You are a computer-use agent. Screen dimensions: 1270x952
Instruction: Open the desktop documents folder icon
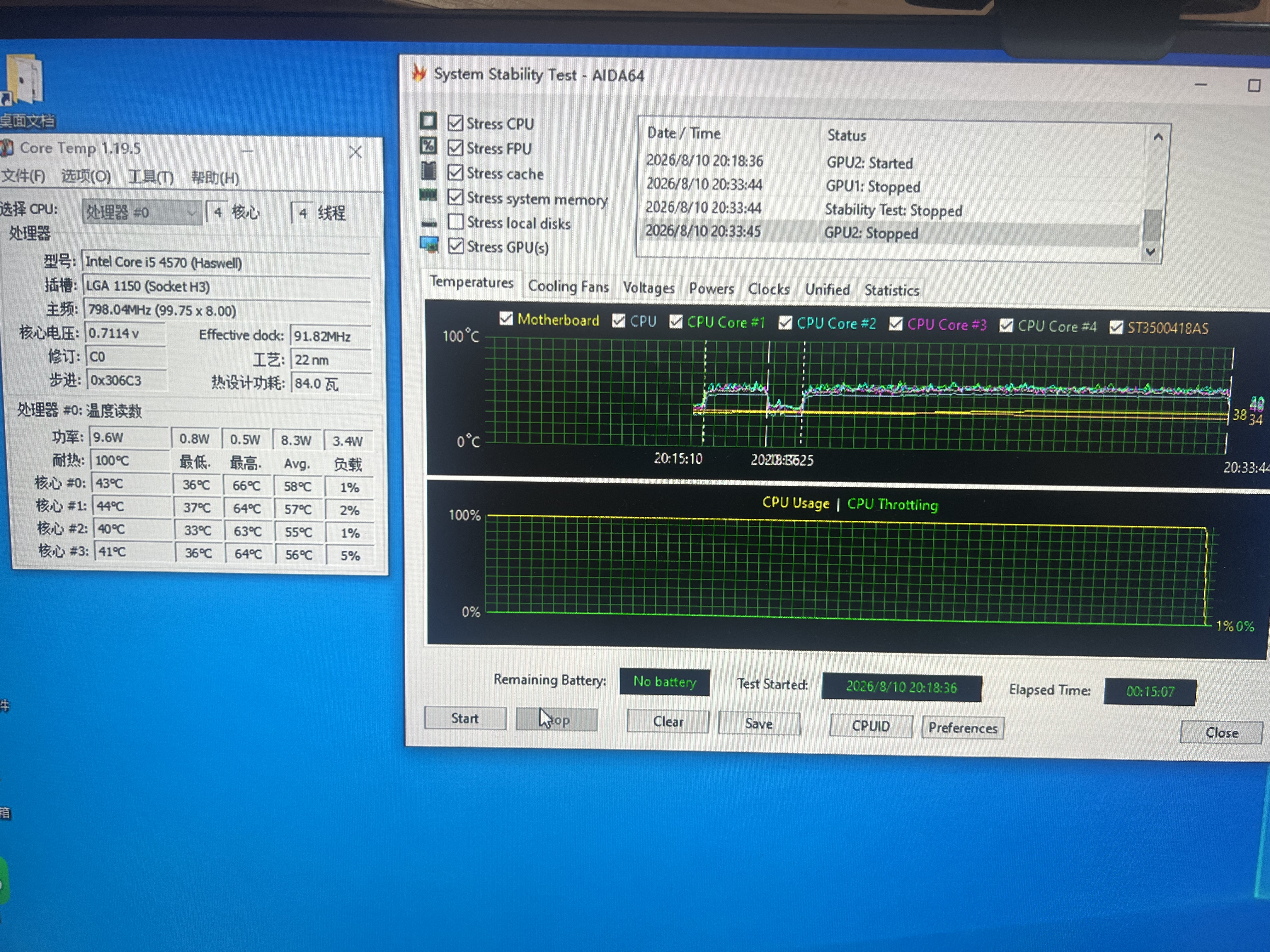click(24, 80)
